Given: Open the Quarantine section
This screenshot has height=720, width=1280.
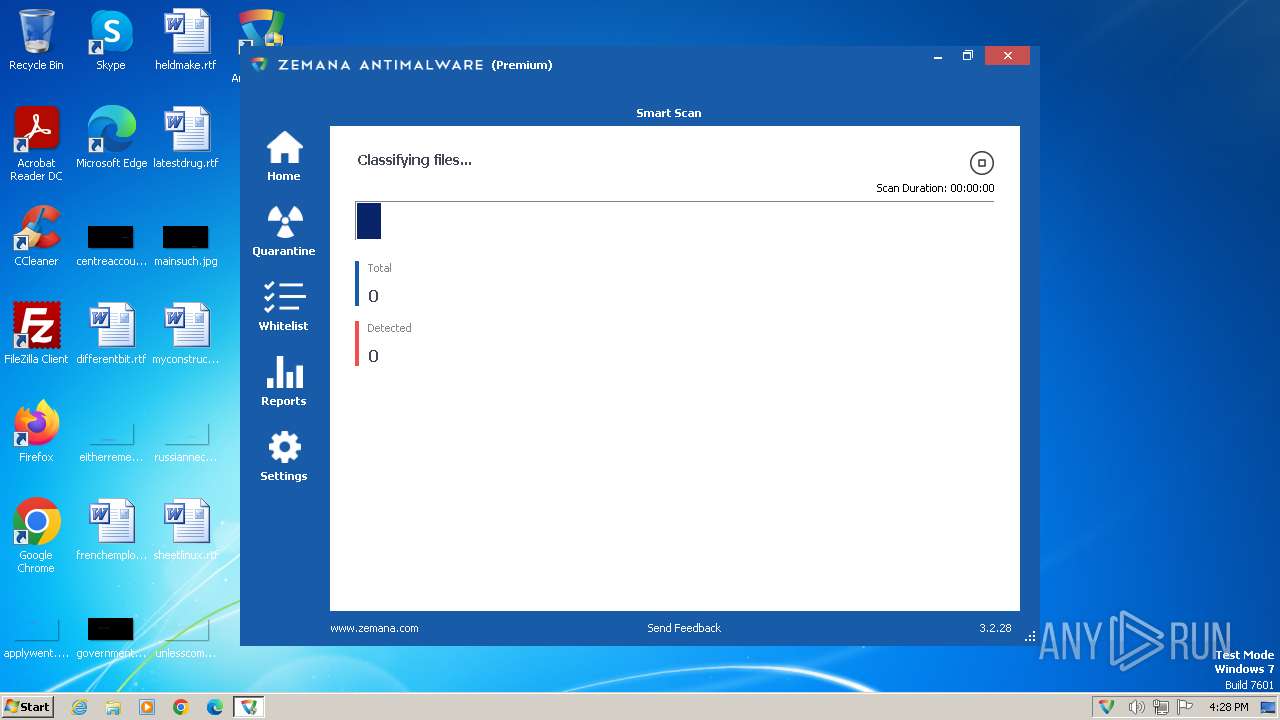Looking at the screenshot, I should tap(284, 231).
